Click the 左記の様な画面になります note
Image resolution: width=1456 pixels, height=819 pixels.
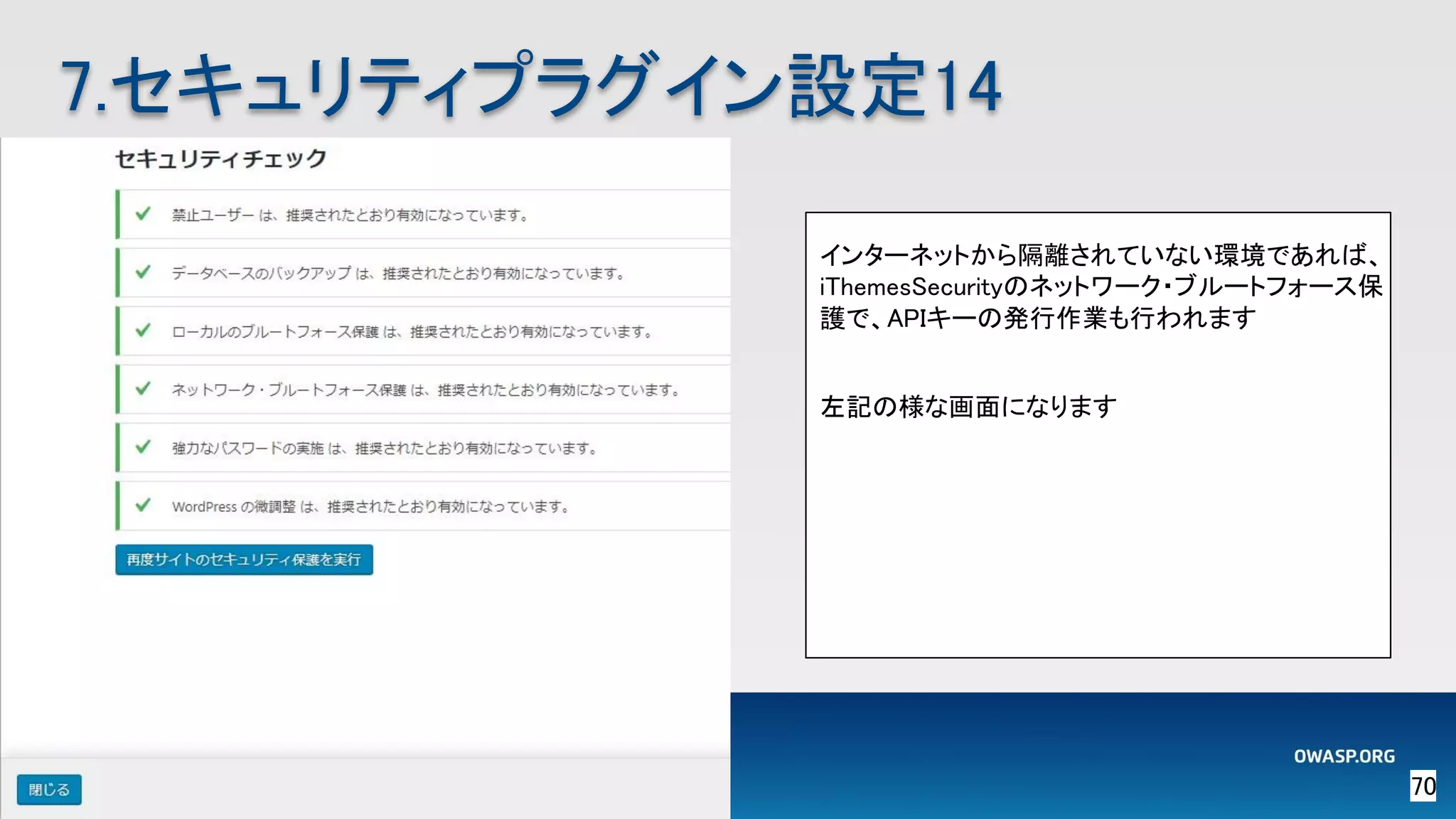tap(968, 407)
